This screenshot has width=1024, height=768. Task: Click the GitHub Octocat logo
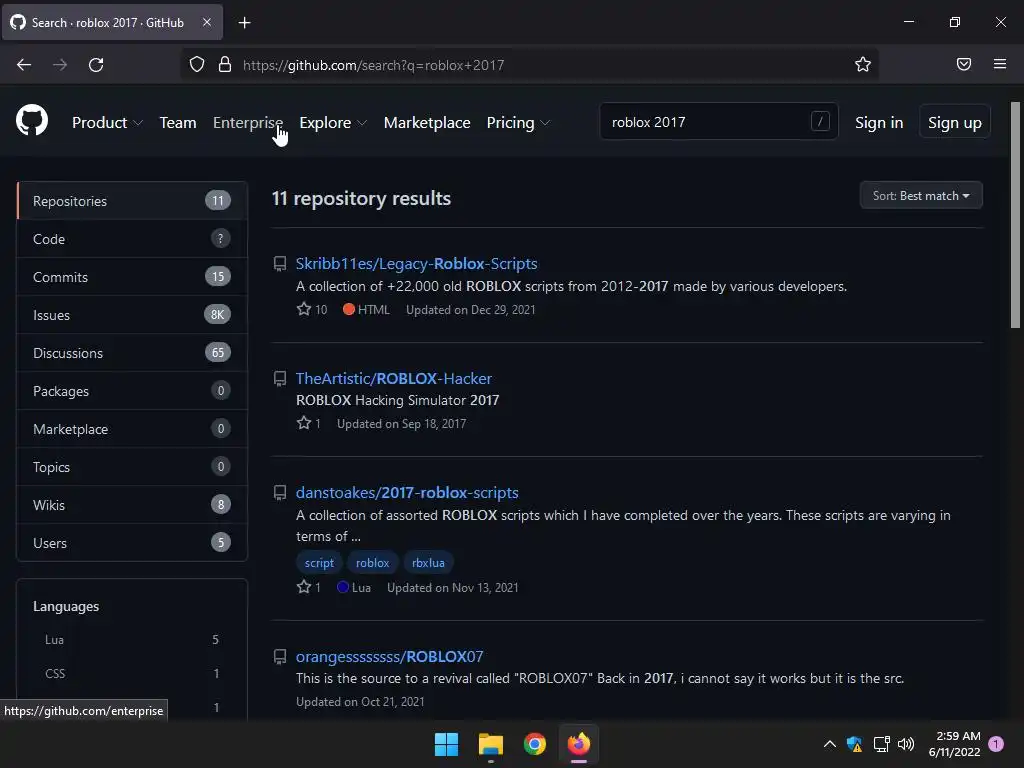click(32, 121)
